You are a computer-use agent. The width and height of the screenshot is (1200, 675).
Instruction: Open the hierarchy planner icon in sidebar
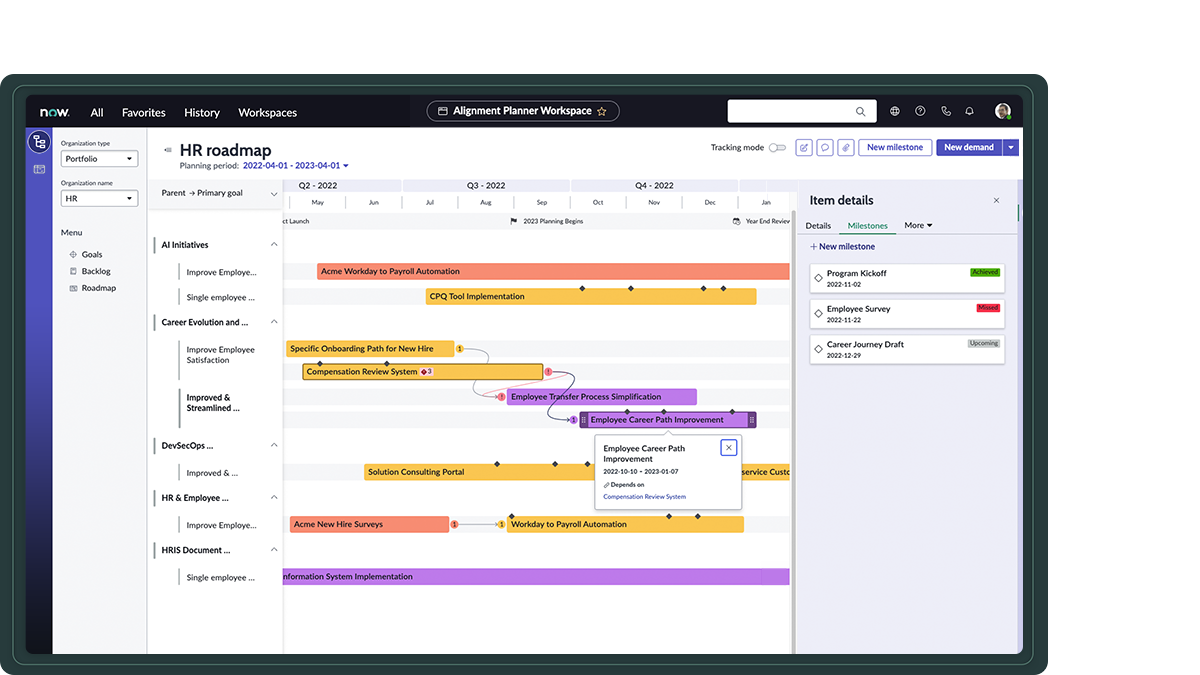[x=39, y=141]
